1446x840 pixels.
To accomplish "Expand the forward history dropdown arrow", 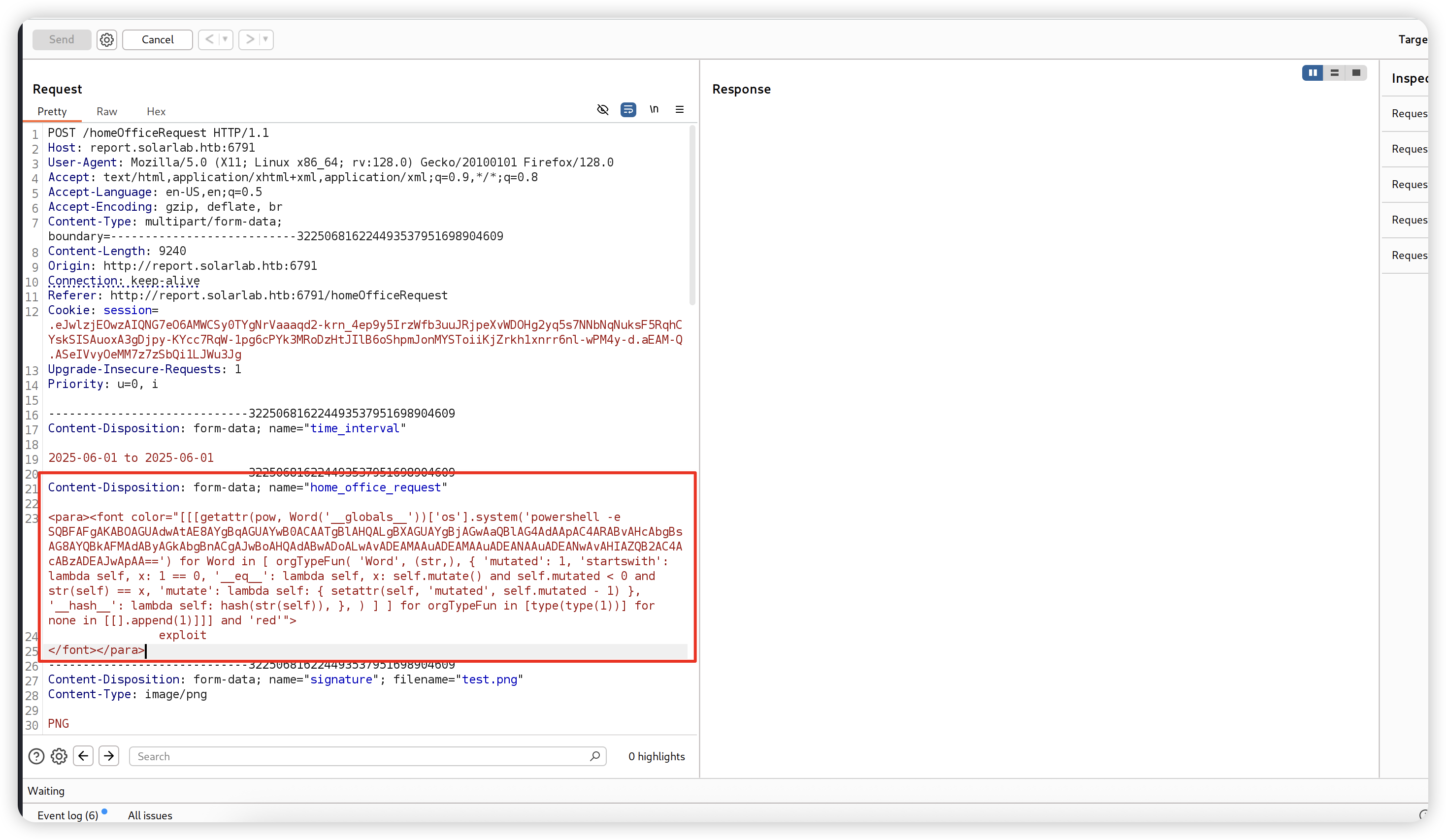I will pyautogui.click(x=265, y=39).
